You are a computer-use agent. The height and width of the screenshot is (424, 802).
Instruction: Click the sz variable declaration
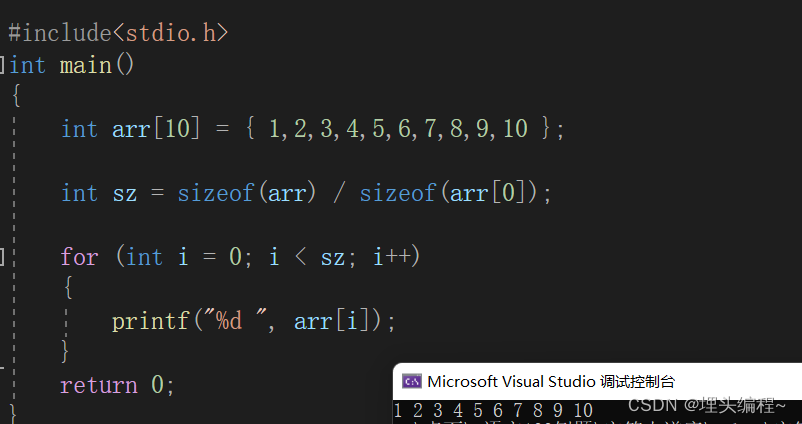[x=125, y=194]
